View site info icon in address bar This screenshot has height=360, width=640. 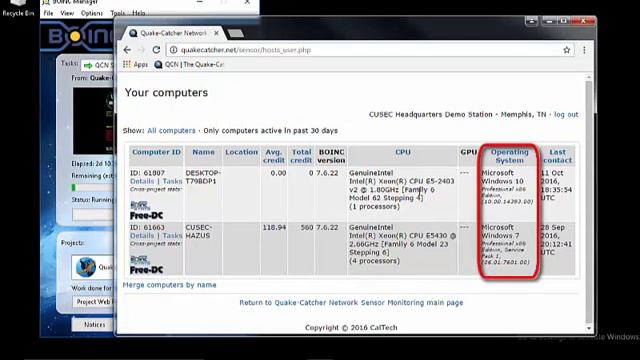click(173, 50)
